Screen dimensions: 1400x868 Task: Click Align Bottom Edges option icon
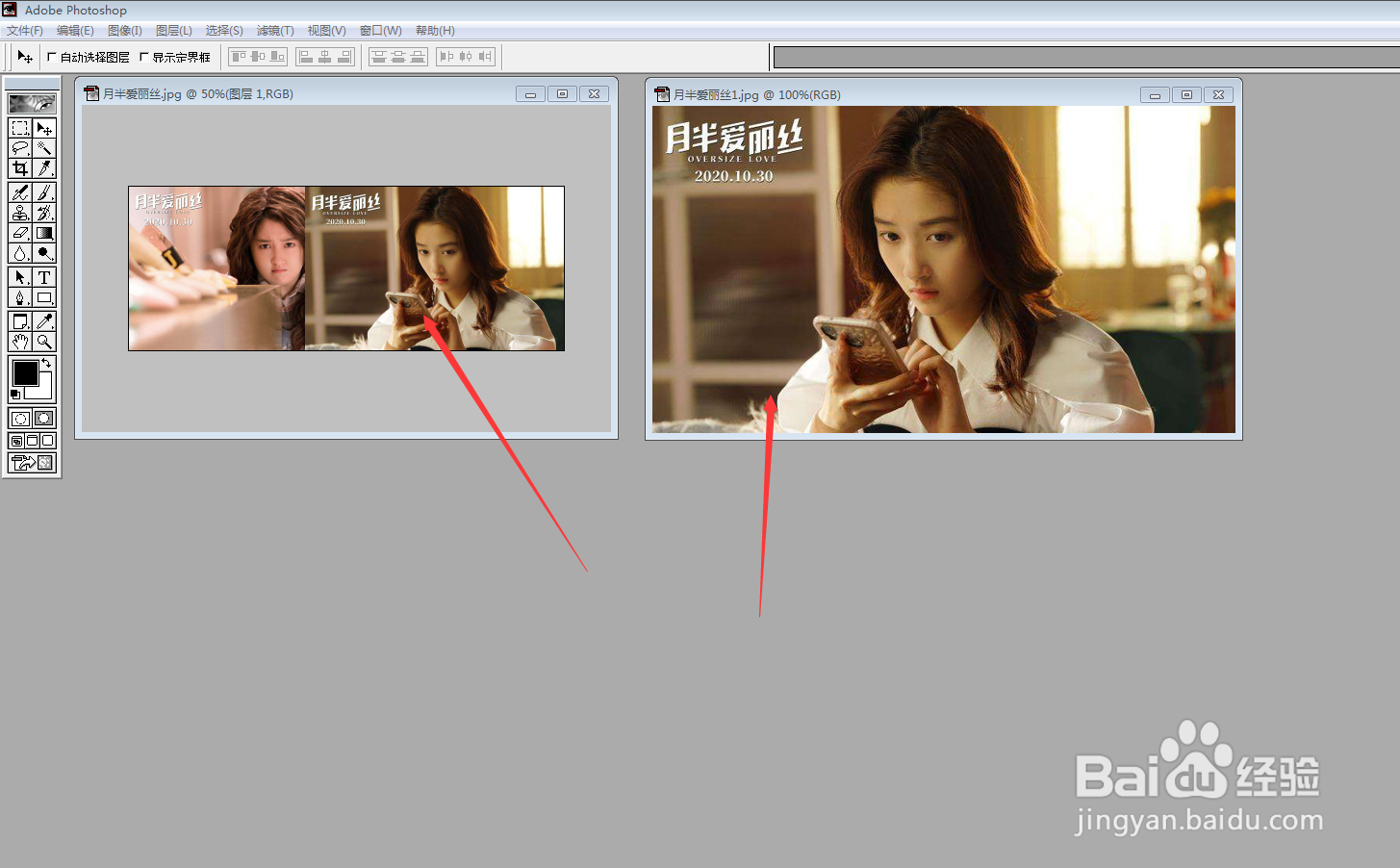[277, 57]
